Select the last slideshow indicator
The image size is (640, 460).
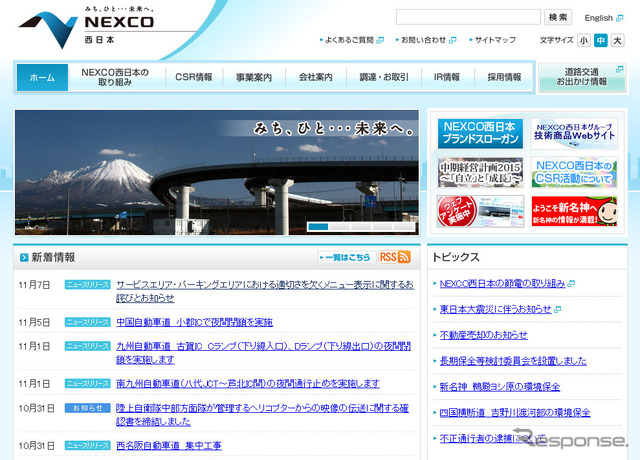(404, 227)
